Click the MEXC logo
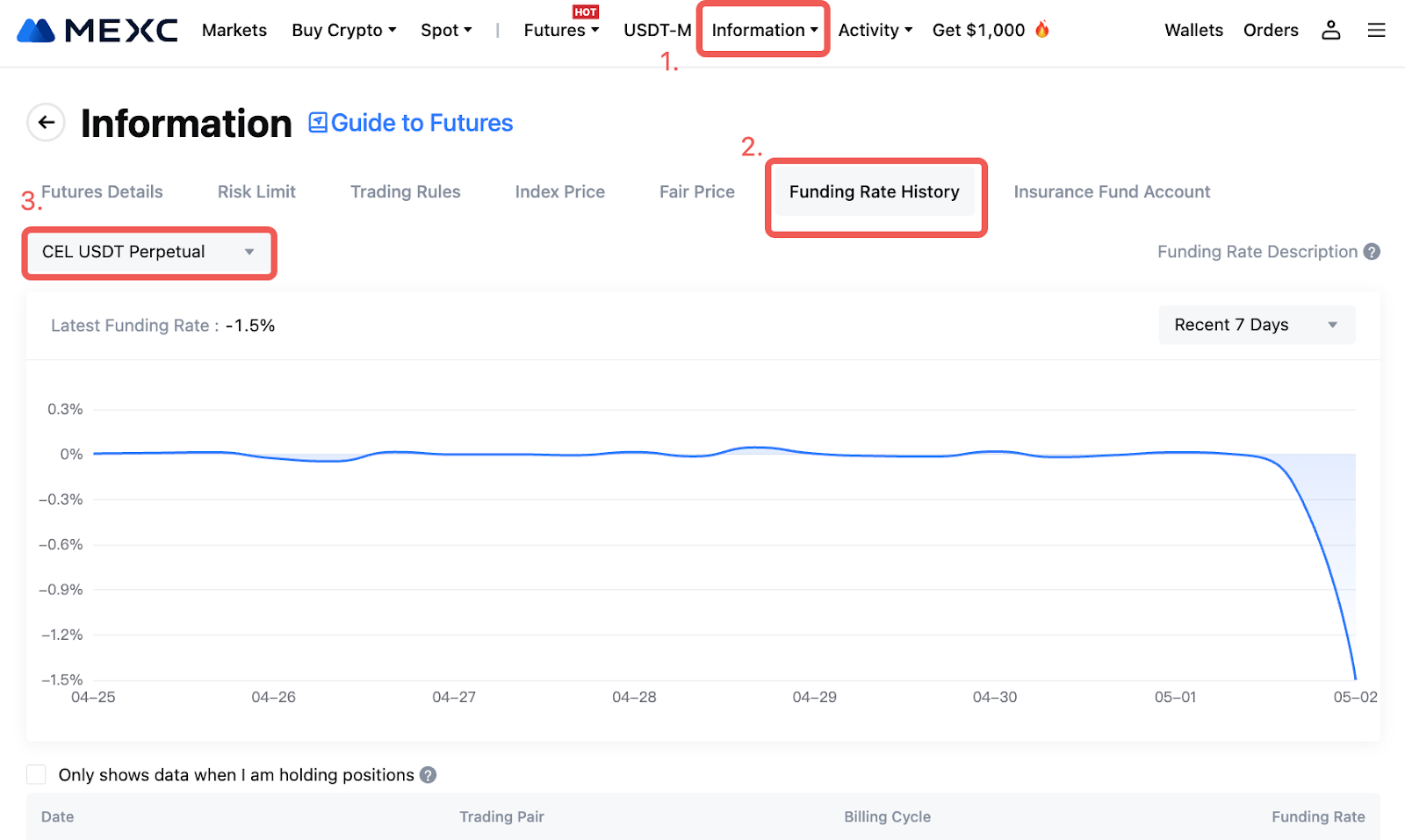The image size is (1405, 840). point(97,31)
